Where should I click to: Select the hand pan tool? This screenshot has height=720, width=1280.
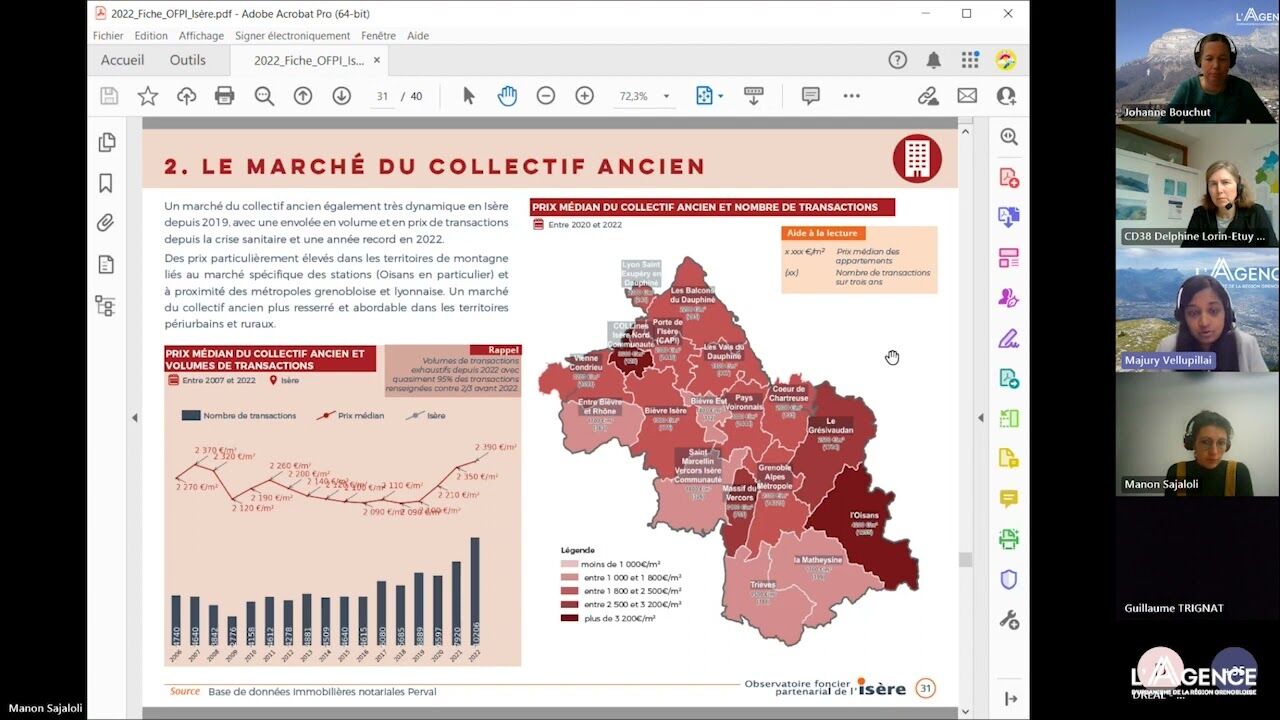507,96
